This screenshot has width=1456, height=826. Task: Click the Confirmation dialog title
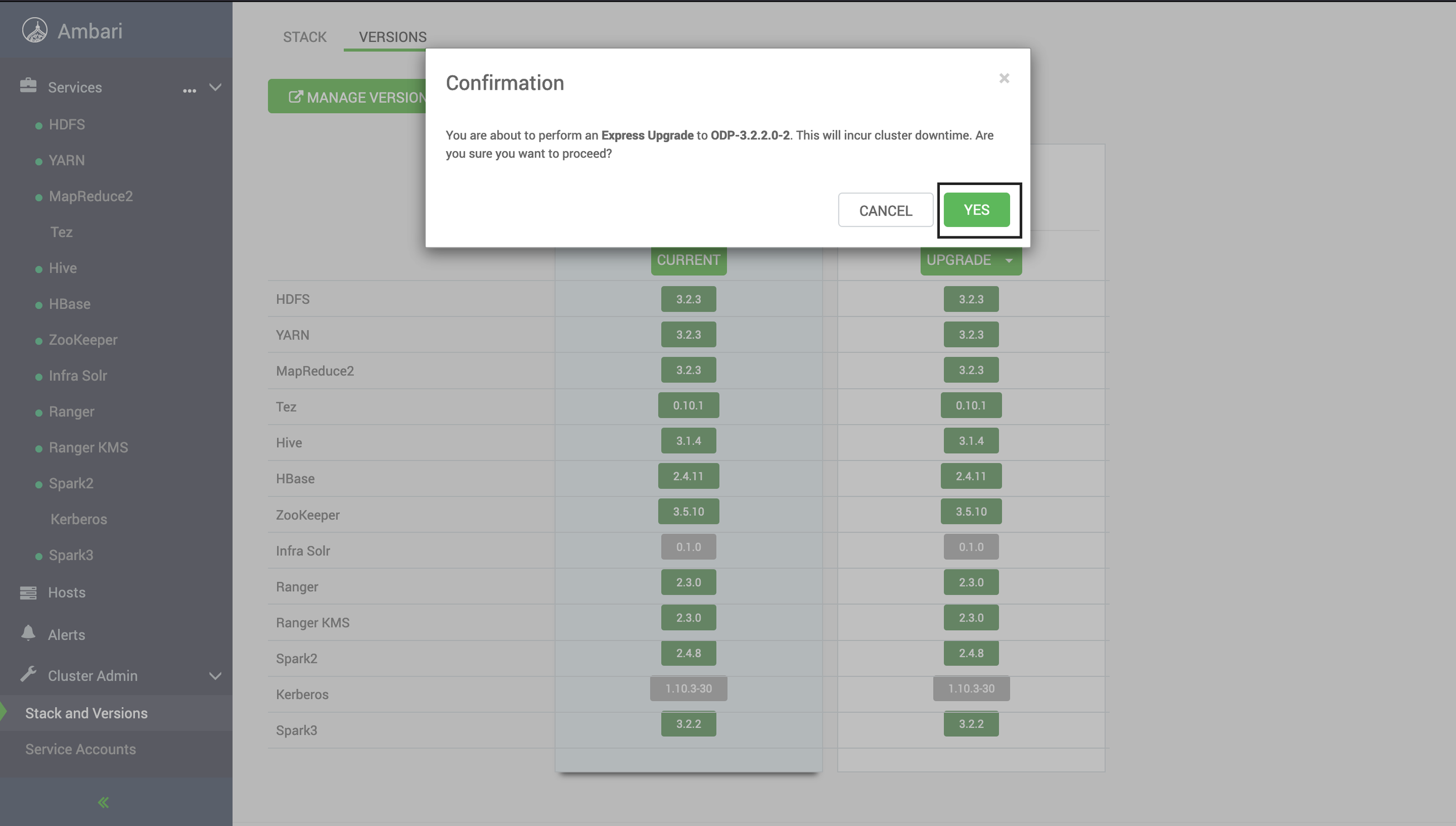coord(505,83)
